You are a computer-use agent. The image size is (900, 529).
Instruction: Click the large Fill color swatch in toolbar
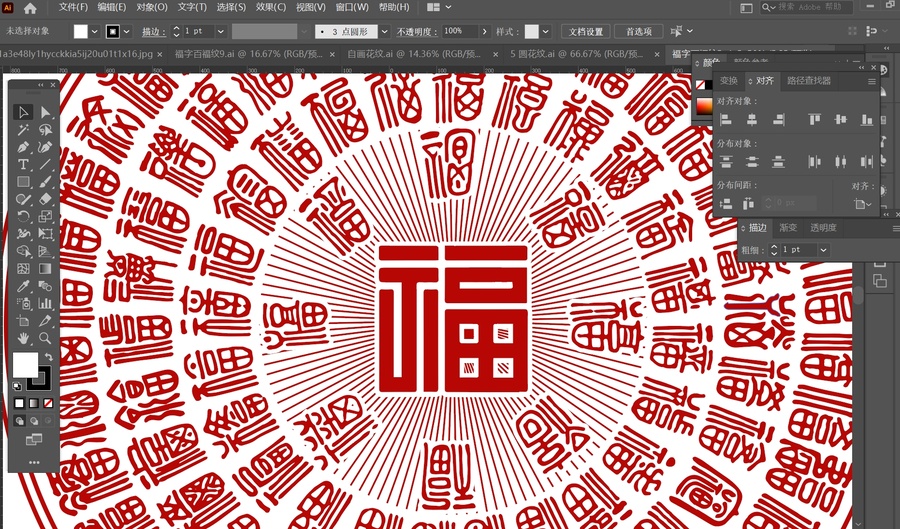tap(25, 365)
